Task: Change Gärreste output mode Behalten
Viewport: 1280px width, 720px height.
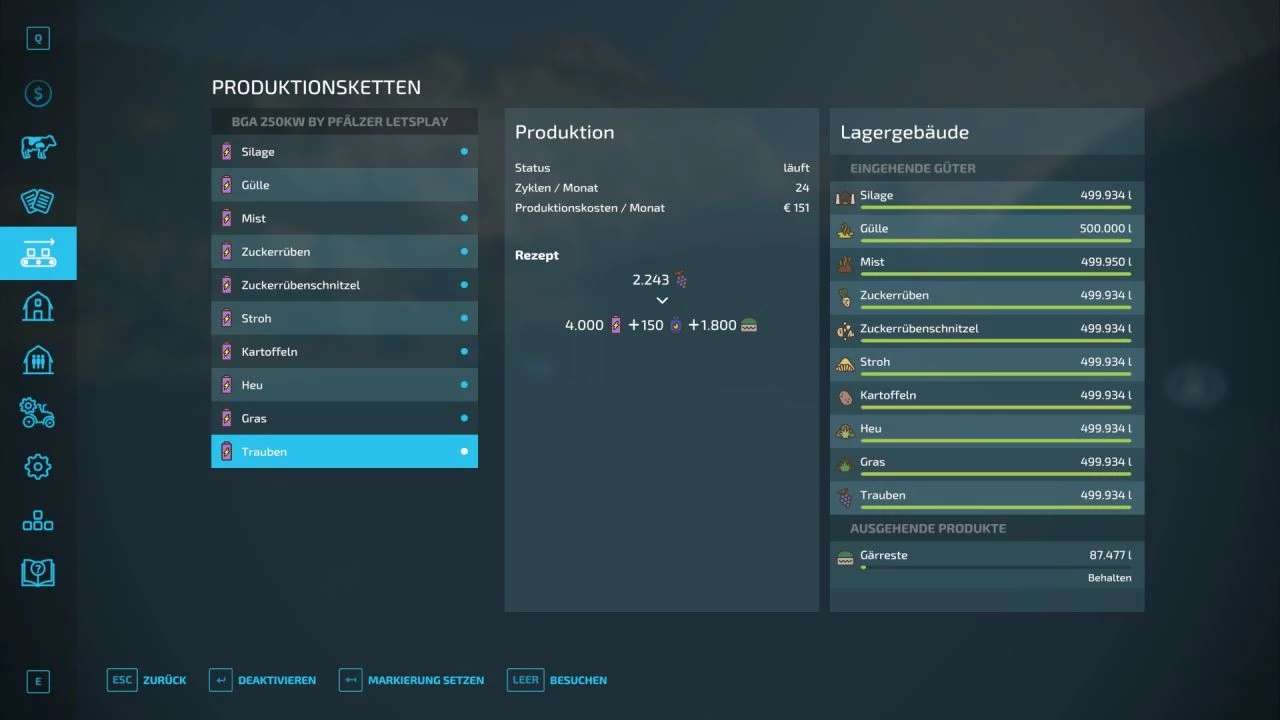Action: (1109, 578)
